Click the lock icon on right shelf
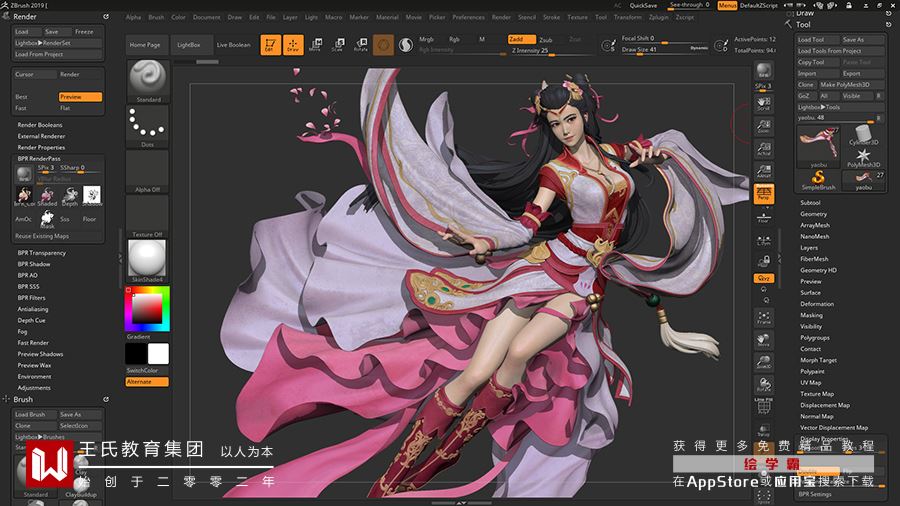Viewport: 900px width, 506px height. tap(763, 262)
